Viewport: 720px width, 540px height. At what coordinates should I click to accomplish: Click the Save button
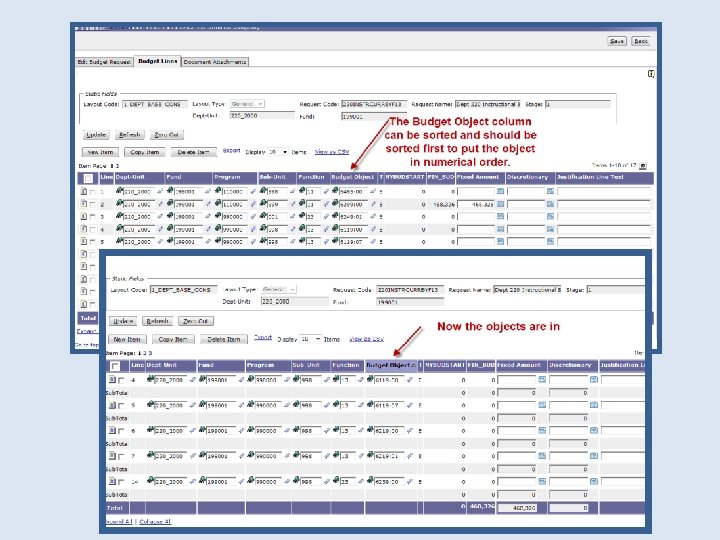point(617,41)
